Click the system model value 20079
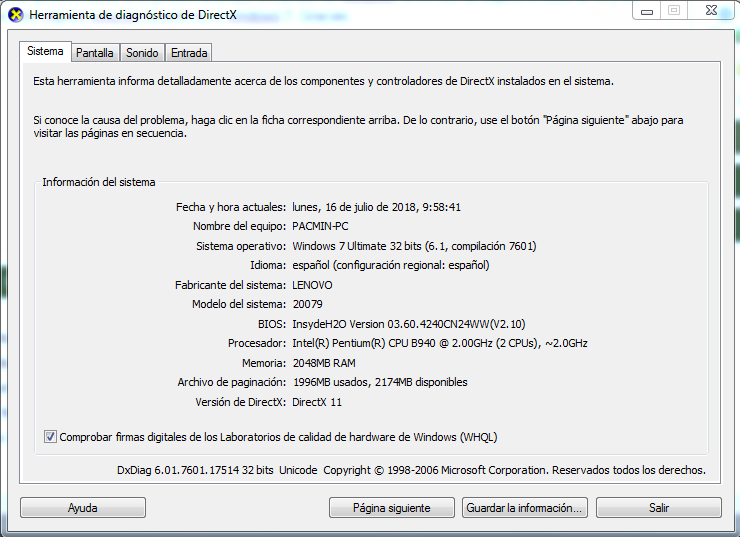Screen dimensions: 740x537 [x=308, y=304]
